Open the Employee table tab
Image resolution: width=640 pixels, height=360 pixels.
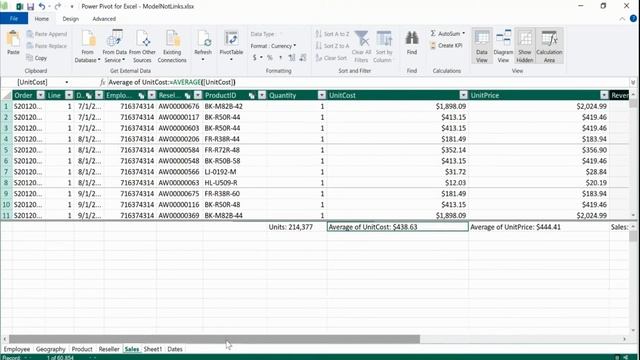pos(17,349)
